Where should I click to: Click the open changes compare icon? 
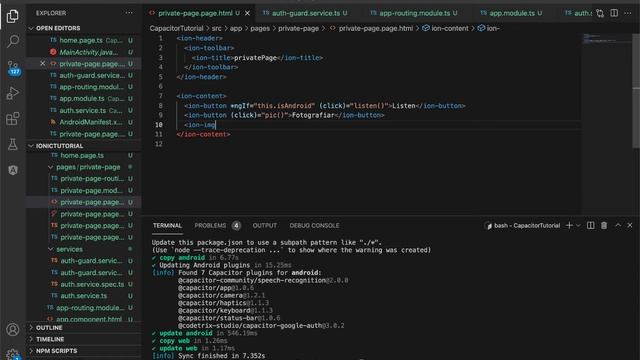point(600,13)
